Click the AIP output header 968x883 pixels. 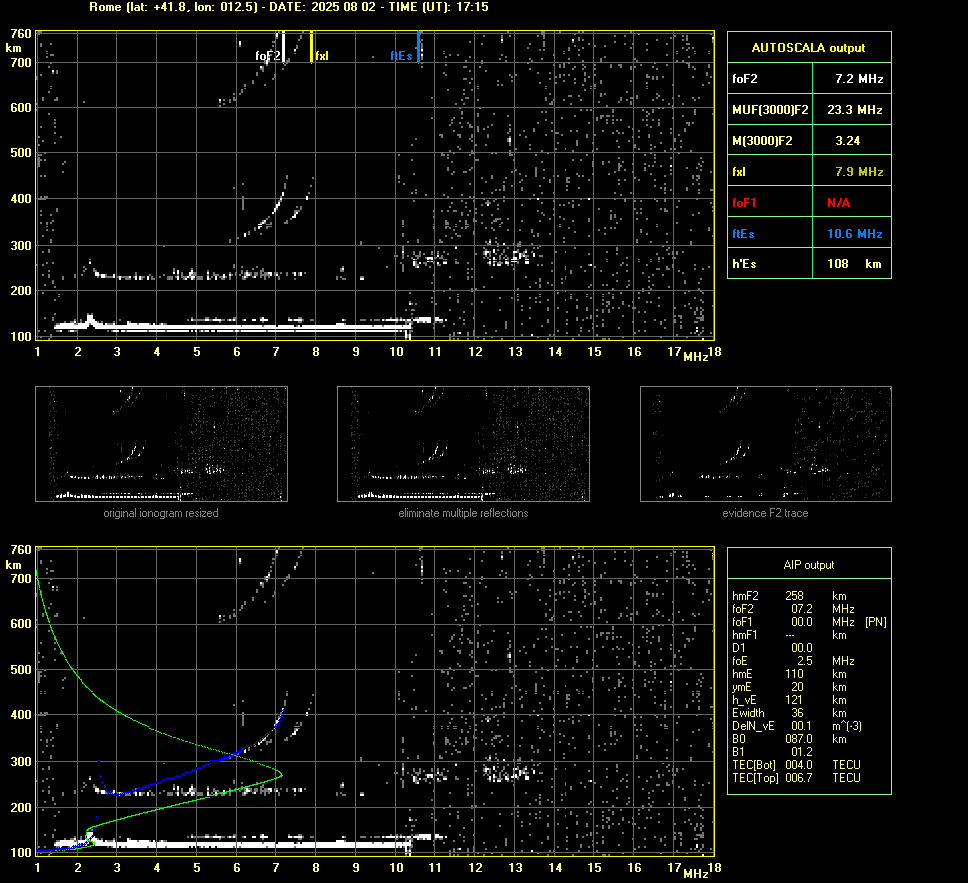pyautogui.click(x=809, y=564)
